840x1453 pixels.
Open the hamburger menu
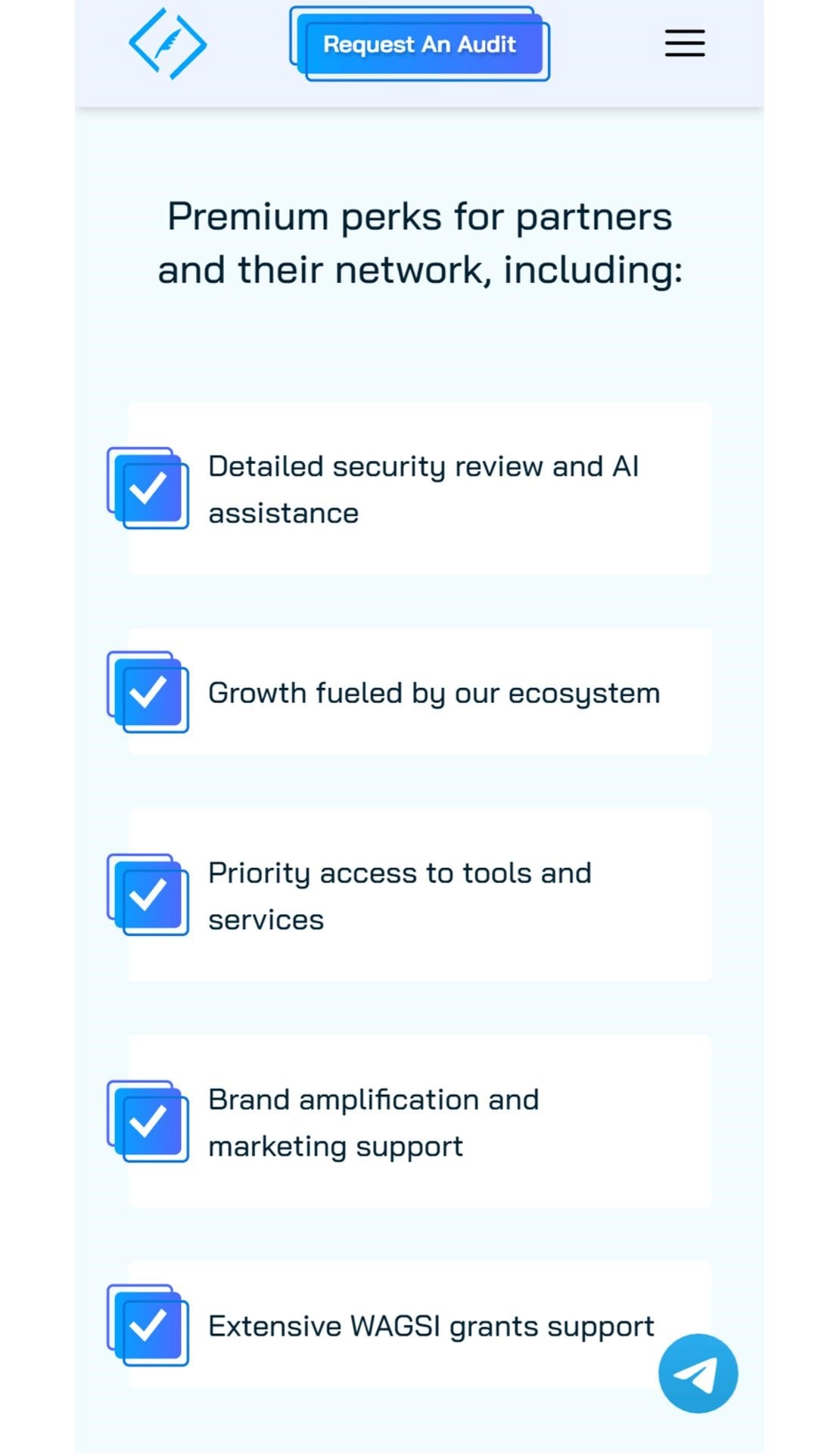[x=684, y=43]
